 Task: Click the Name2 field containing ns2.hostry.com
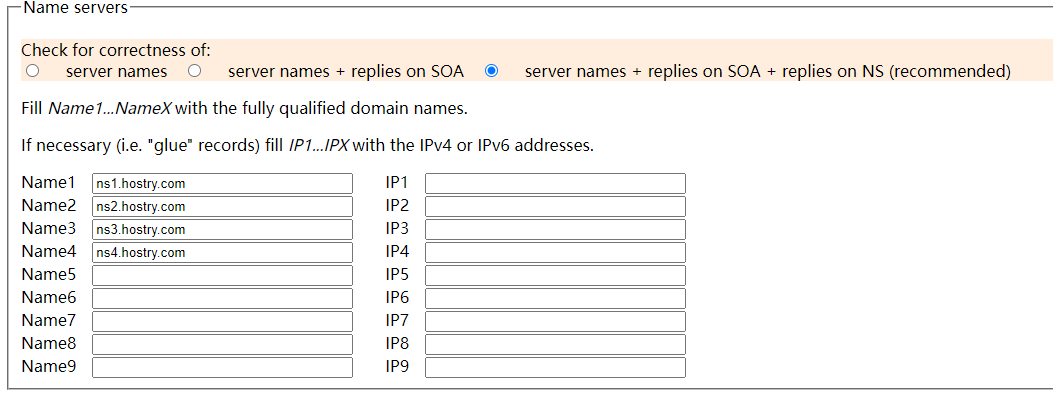222,207
